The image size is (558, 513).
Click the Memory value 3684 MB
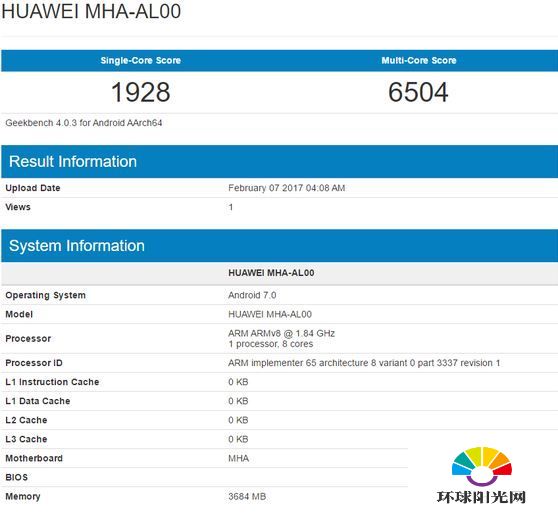[247, 497]
